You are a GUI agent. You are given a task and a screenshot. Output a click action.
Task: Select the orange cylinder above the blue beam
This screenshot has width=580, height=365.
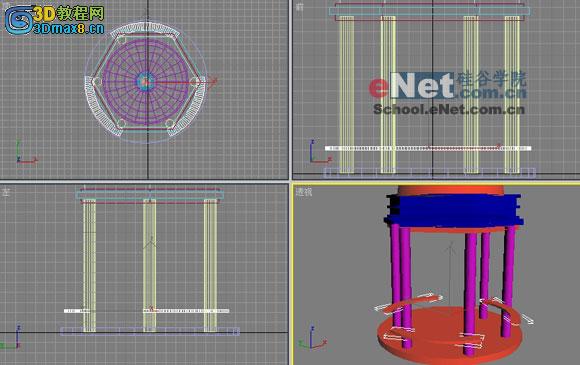pos(451,190)
